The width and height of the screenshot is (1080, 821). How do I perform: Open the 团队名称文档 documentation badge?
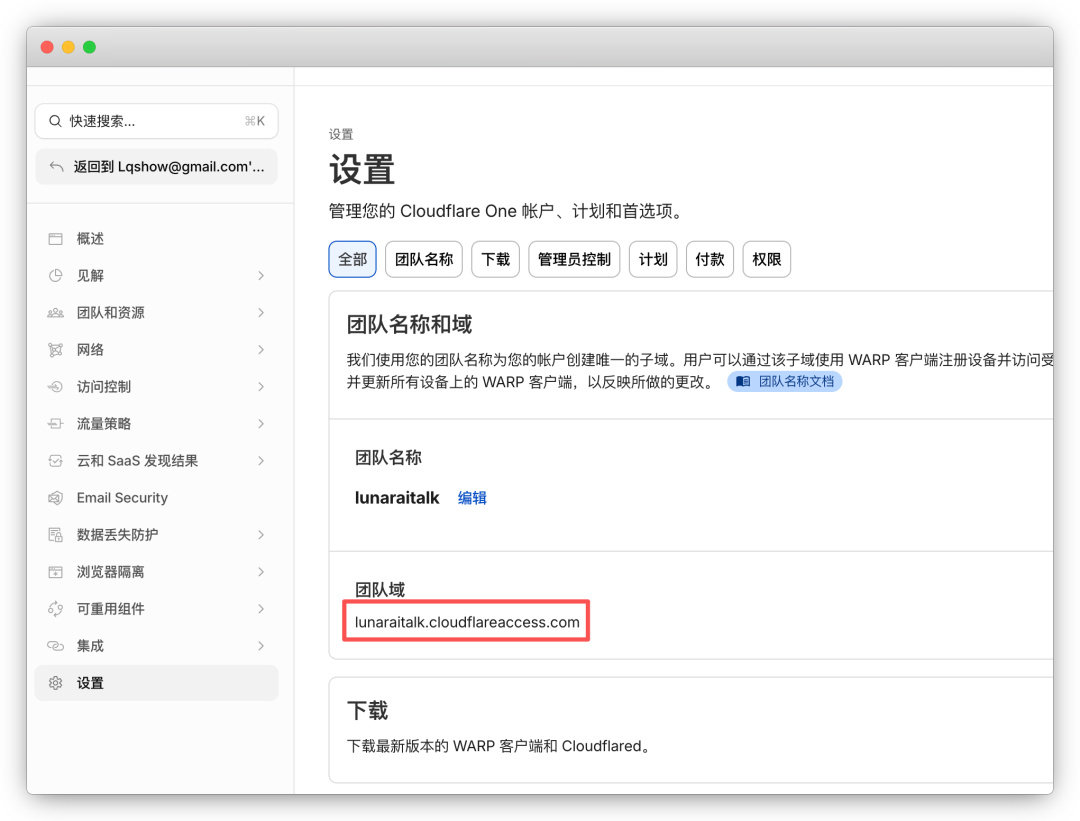tap(784, 381)
